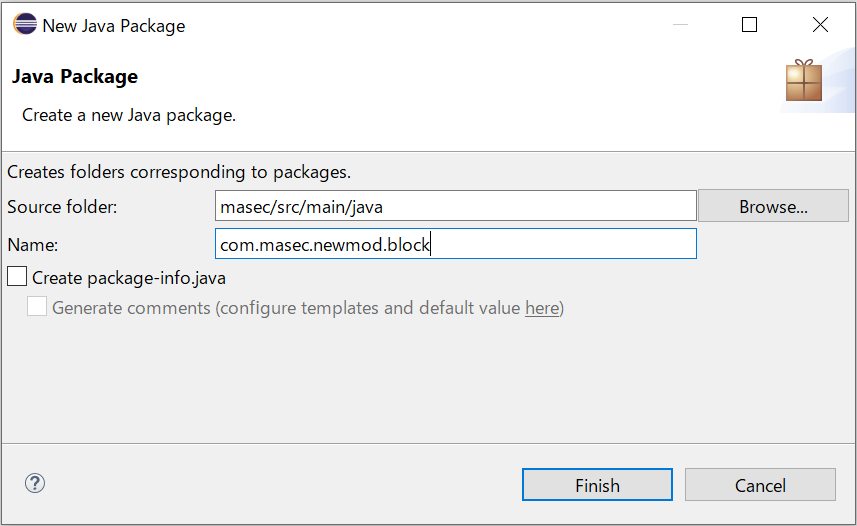
Task: Click the 'Name:' label
Action: point(33,245)
